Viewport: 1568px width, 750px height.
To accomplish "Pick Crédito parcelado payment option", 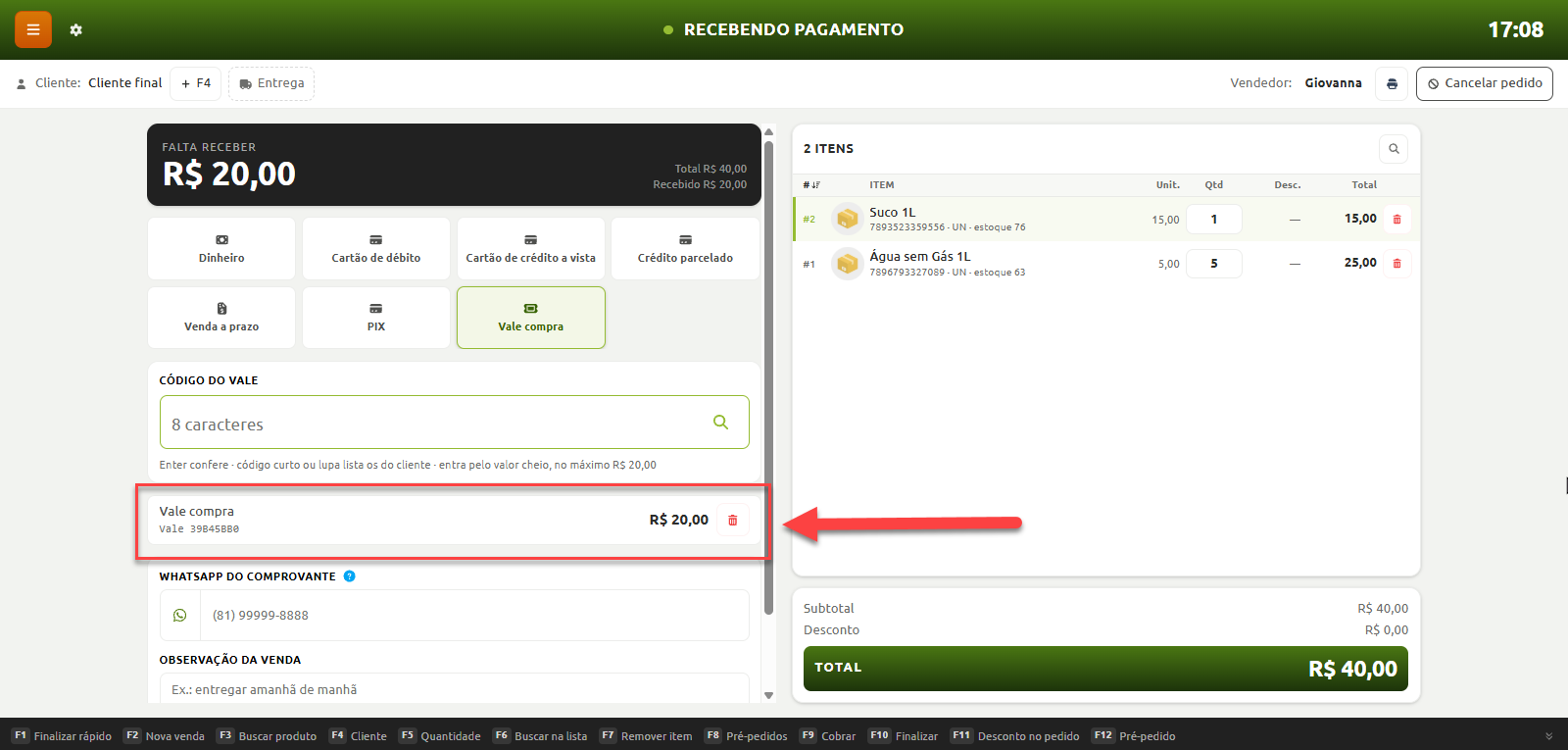I will pyautogui.click(x=685, y=249).
